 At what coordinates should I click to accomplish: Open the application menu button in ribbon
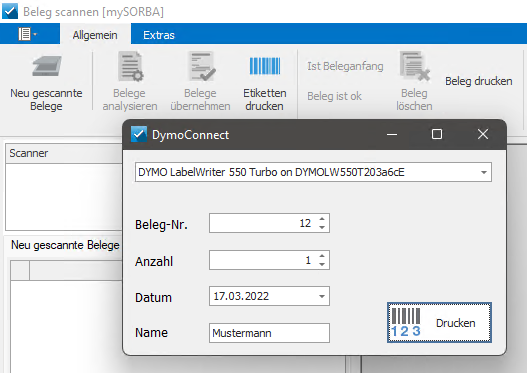click(x=28, y=34)
